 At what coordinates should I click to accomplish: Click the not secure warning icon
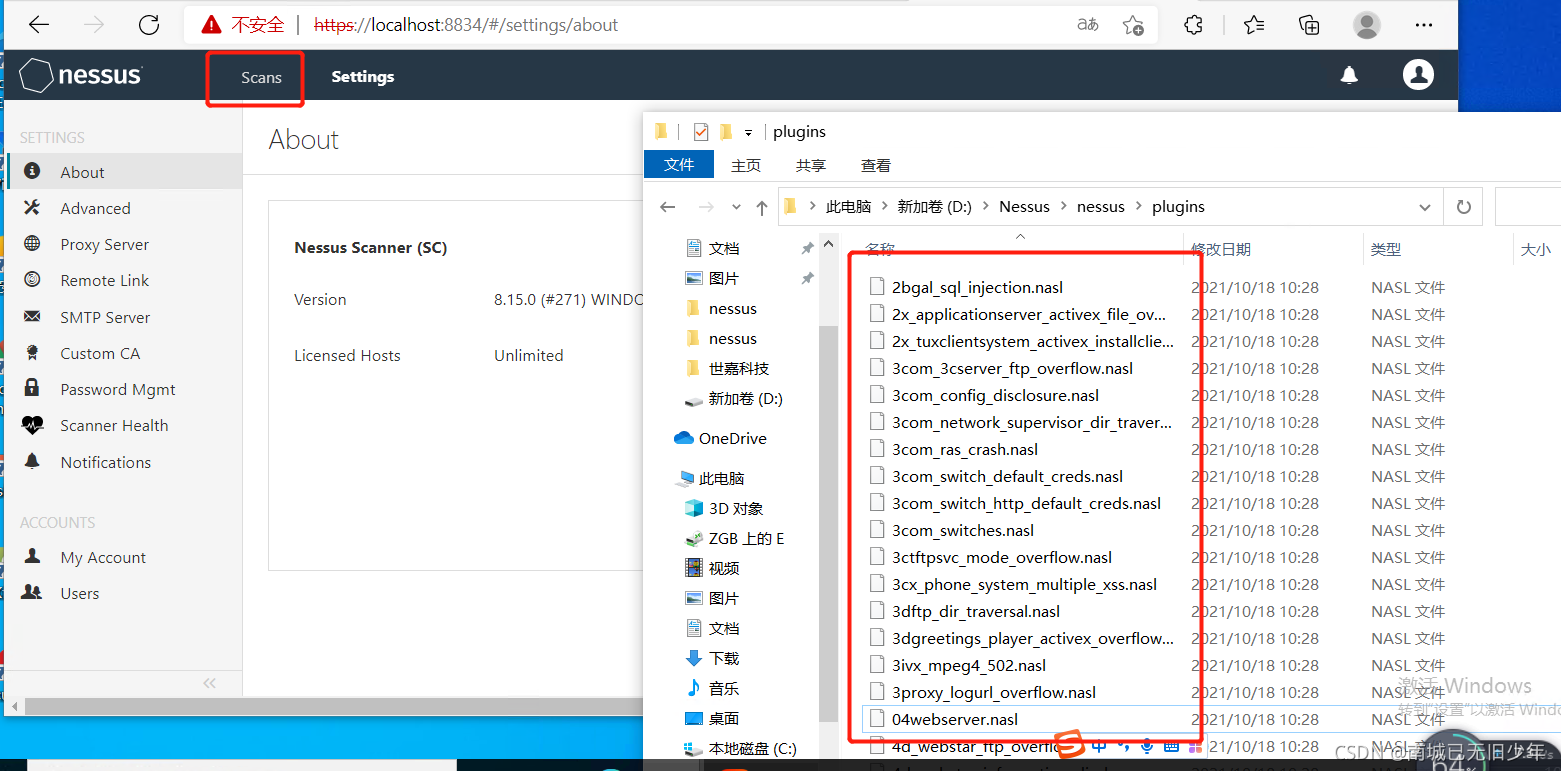[211, 25]
